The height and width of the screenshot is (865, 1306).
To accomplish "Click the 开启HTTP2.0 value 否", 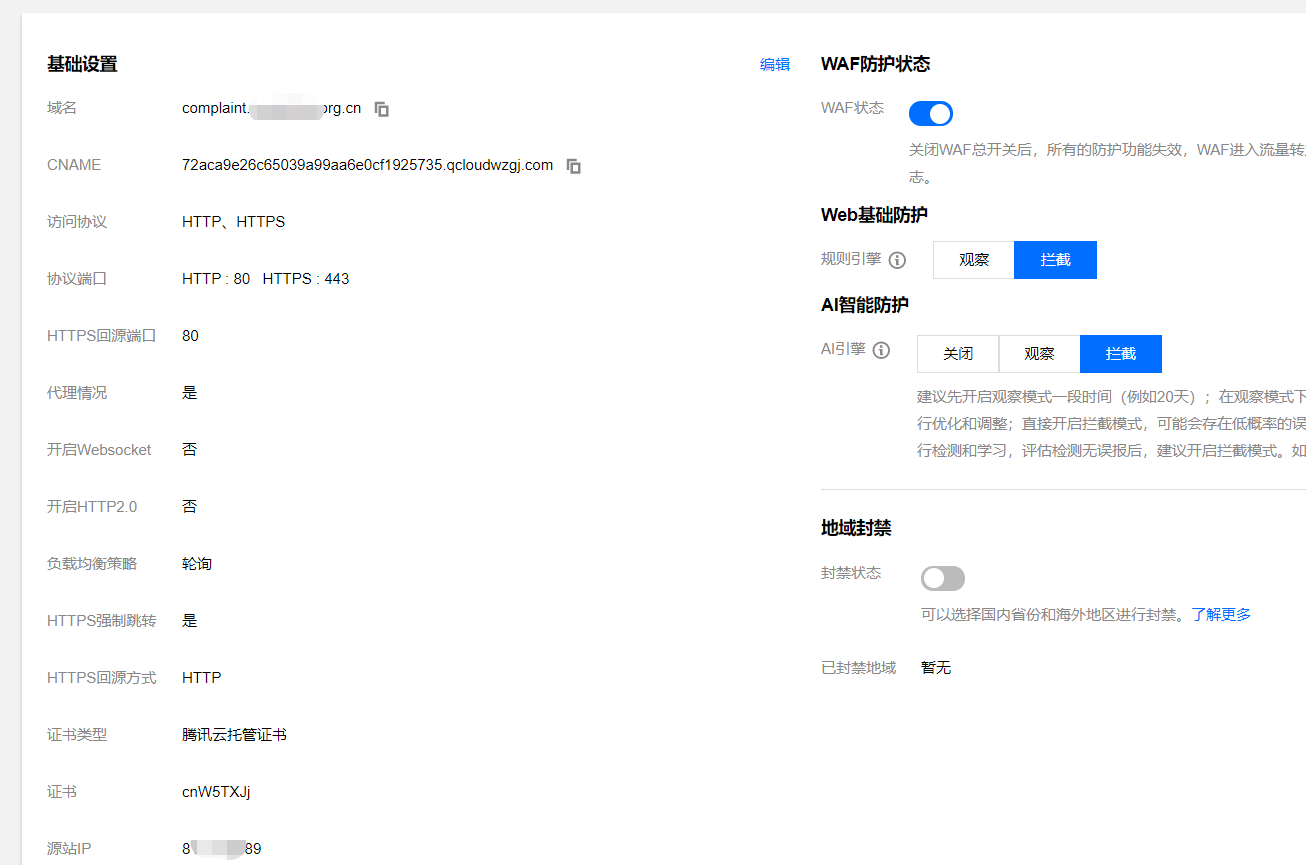I will click(x=190, y=507).
